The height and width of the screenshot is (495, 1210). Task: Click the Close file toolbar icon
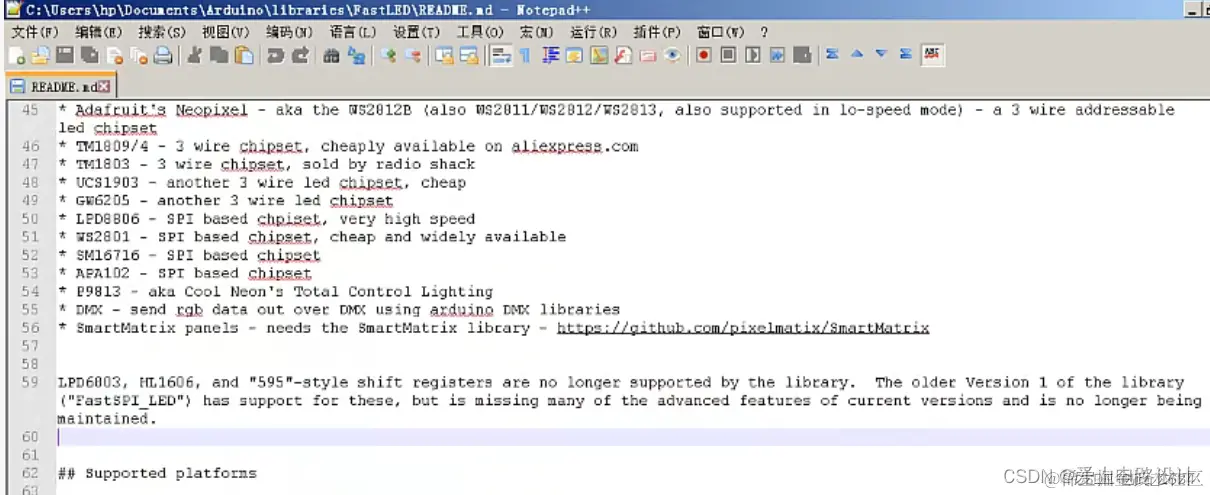point(114,55)
